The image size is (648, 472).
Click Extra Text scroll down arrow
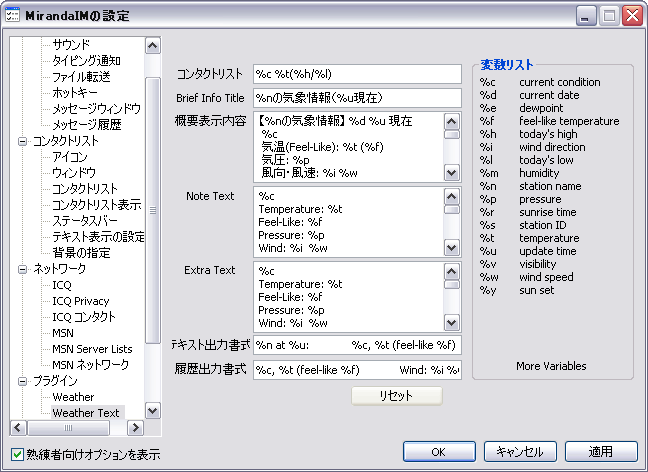pos(452,323)
